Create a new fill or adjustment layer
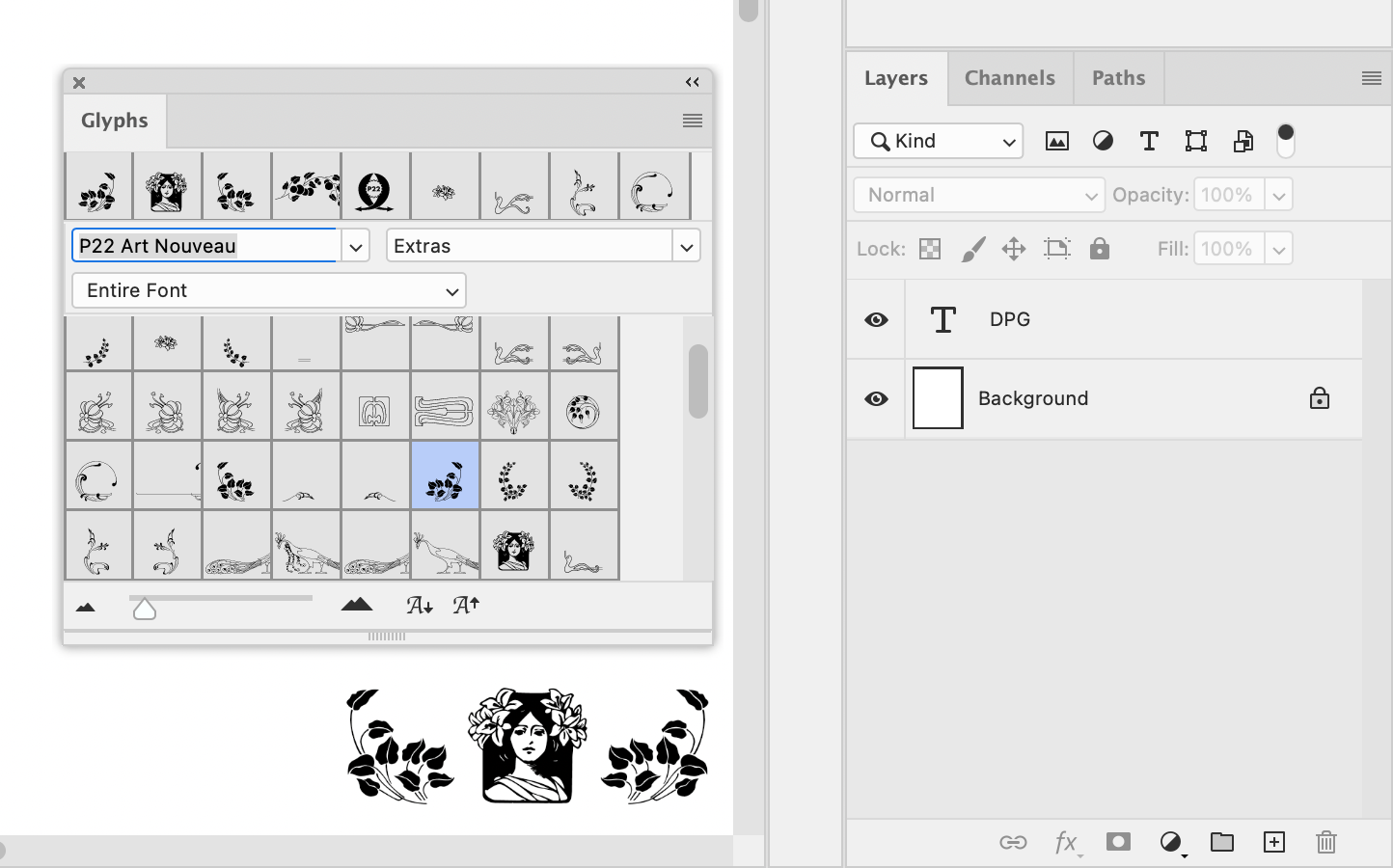 1171,842
